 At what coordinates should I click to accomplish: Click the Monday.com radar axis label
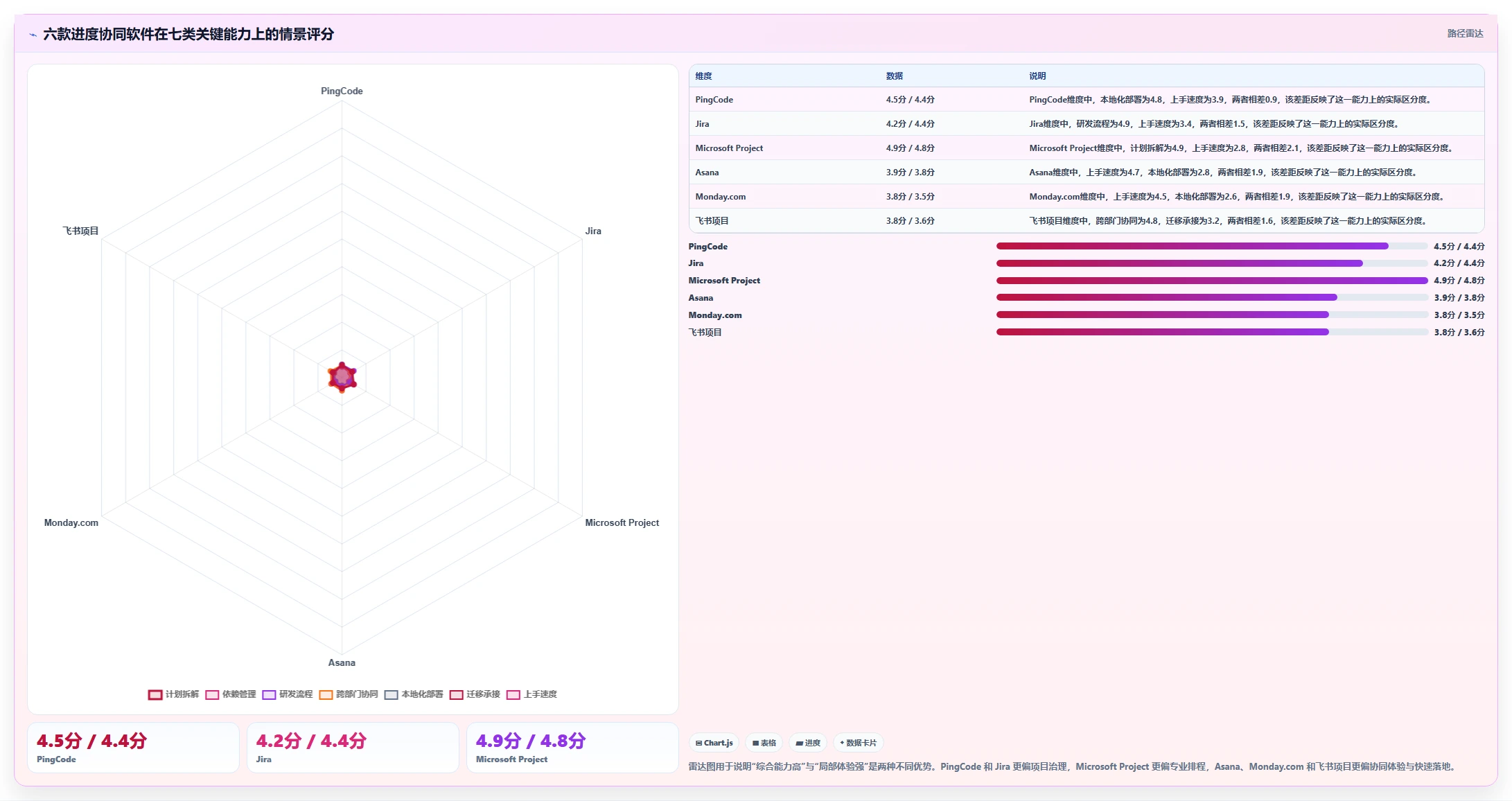tap(71, 522)
